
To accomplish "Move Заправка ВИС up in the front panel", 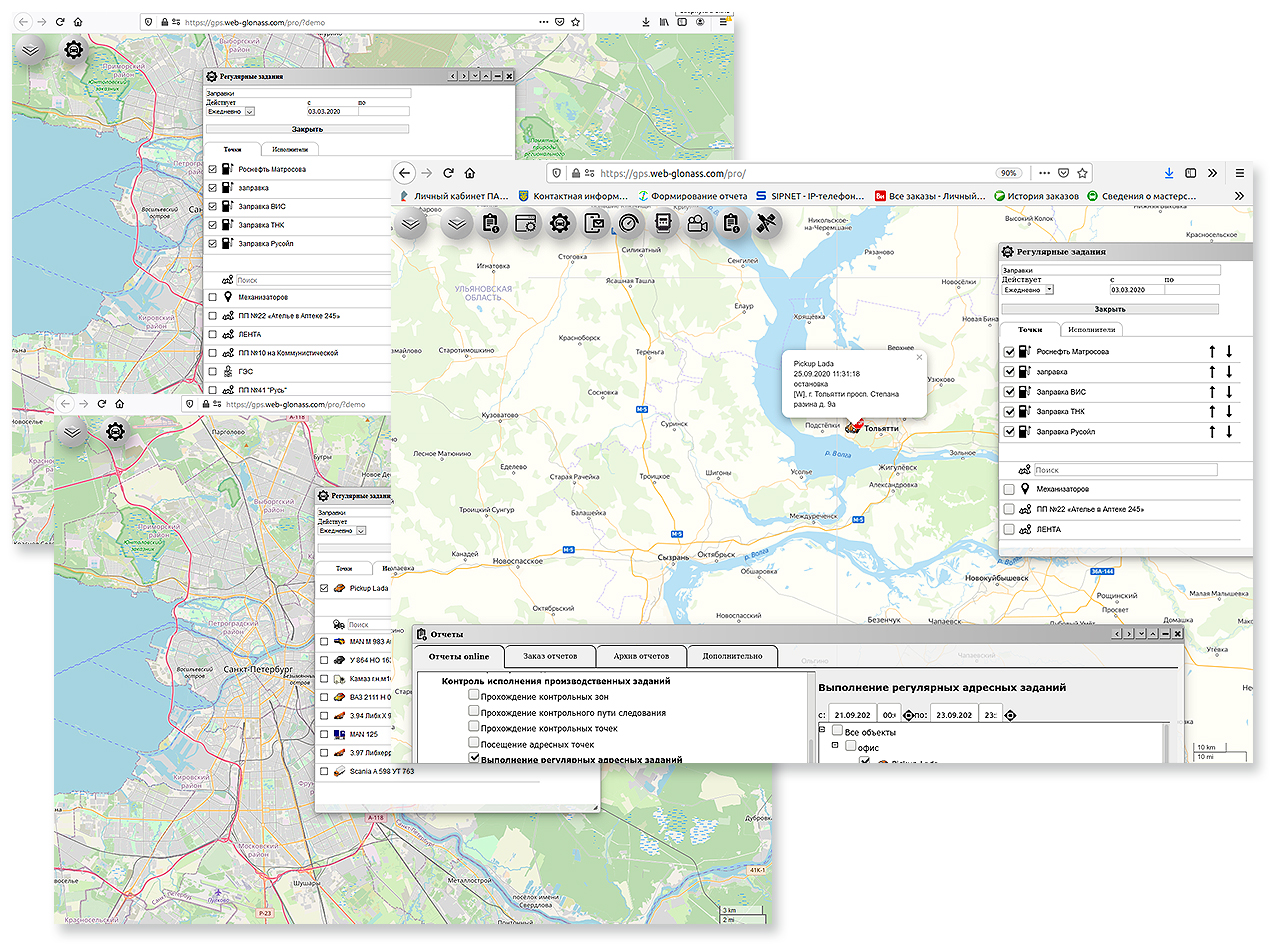I will pyautogui.click(x=1211, y=392).
